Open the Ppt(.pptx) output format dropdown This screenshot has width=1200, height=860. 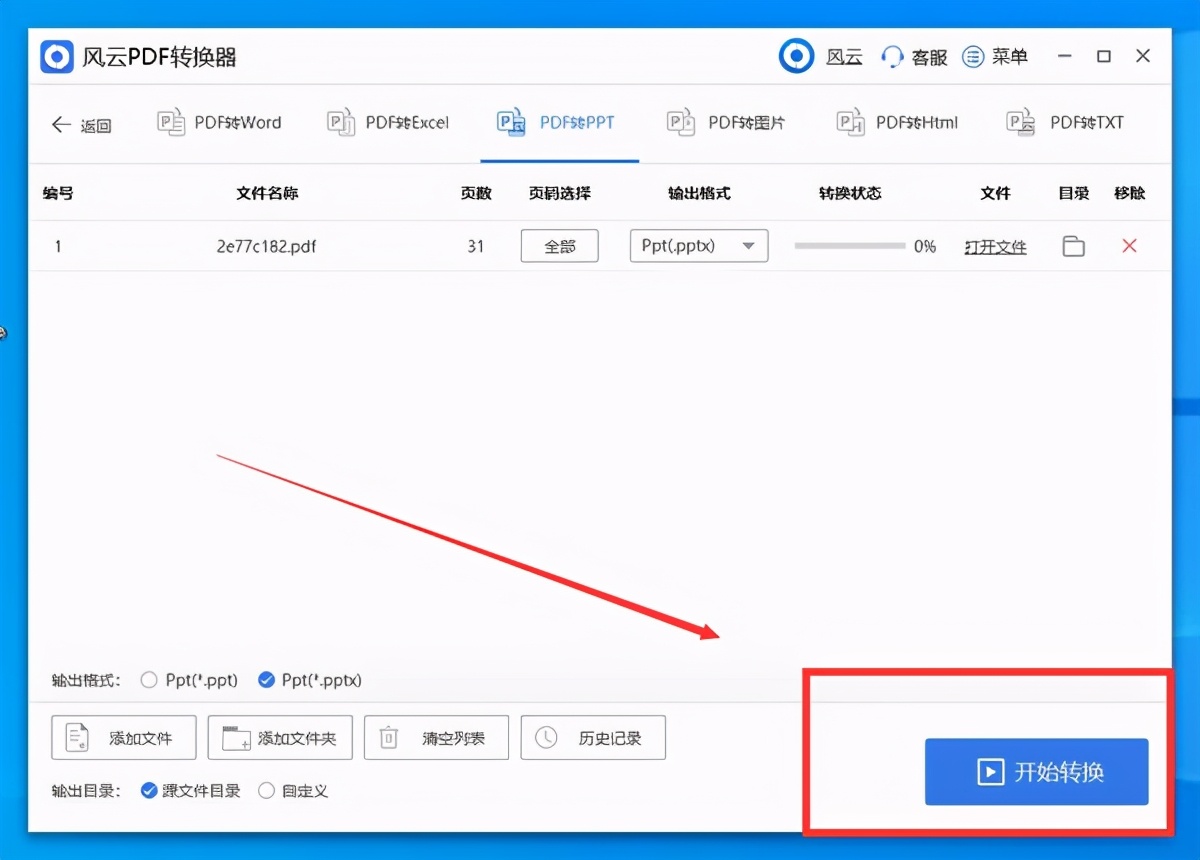tap(698, 246)
